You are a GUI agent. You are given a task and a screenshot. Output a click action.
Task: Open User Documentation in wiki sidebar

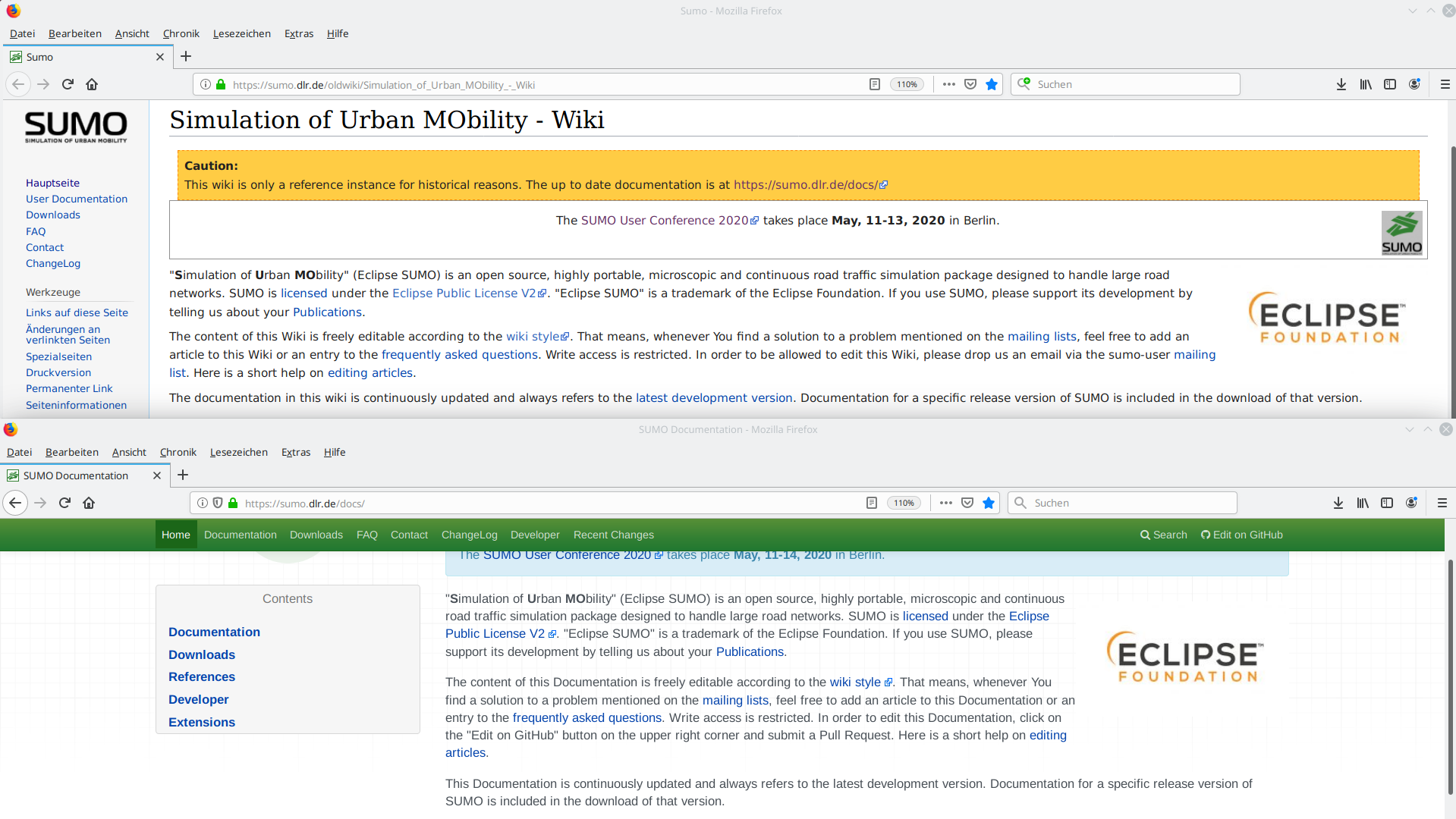(77, 199)
